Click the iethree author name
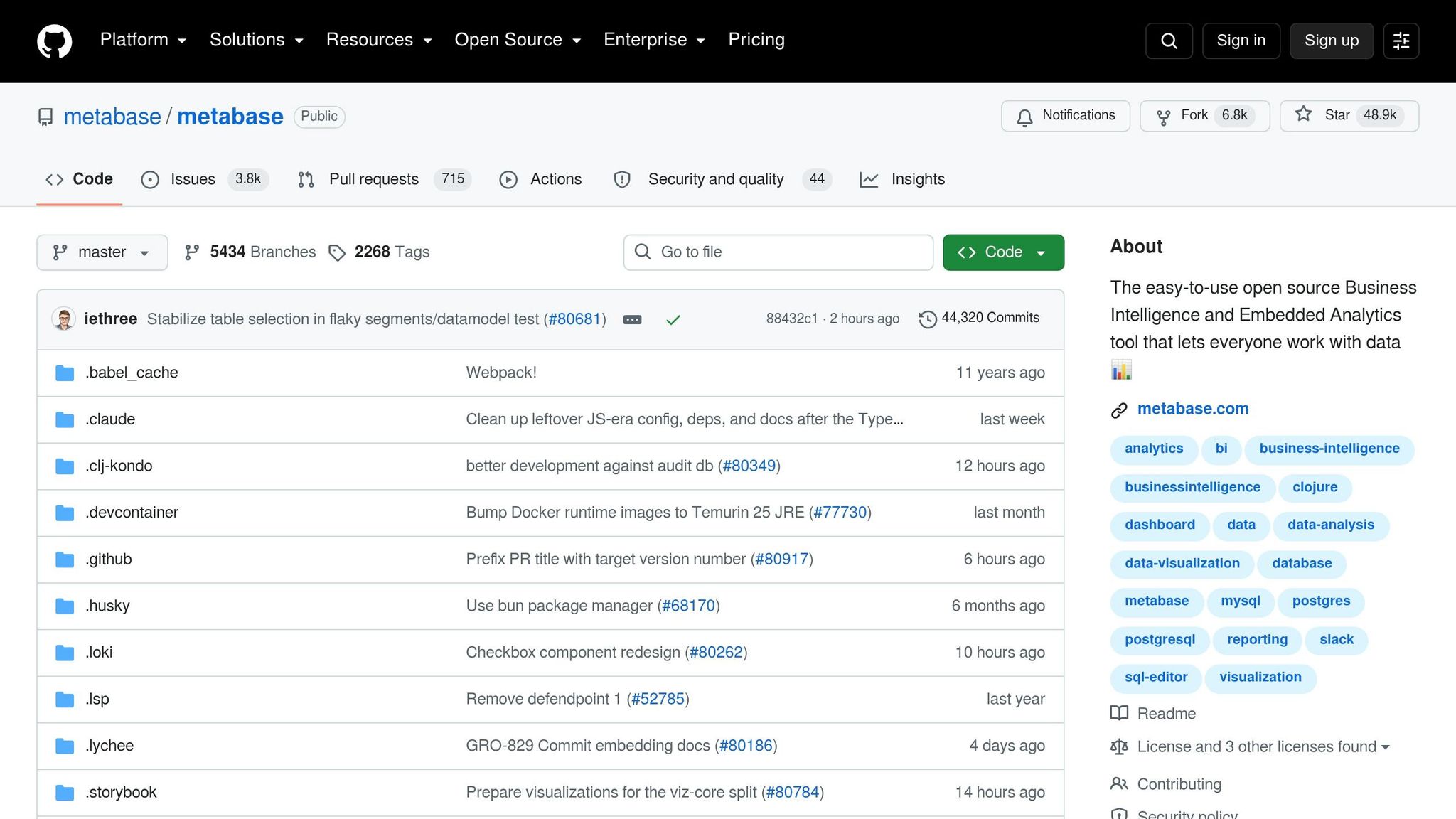The height and width of the screenshot is (819, 1456). click(x=110, y=319)
